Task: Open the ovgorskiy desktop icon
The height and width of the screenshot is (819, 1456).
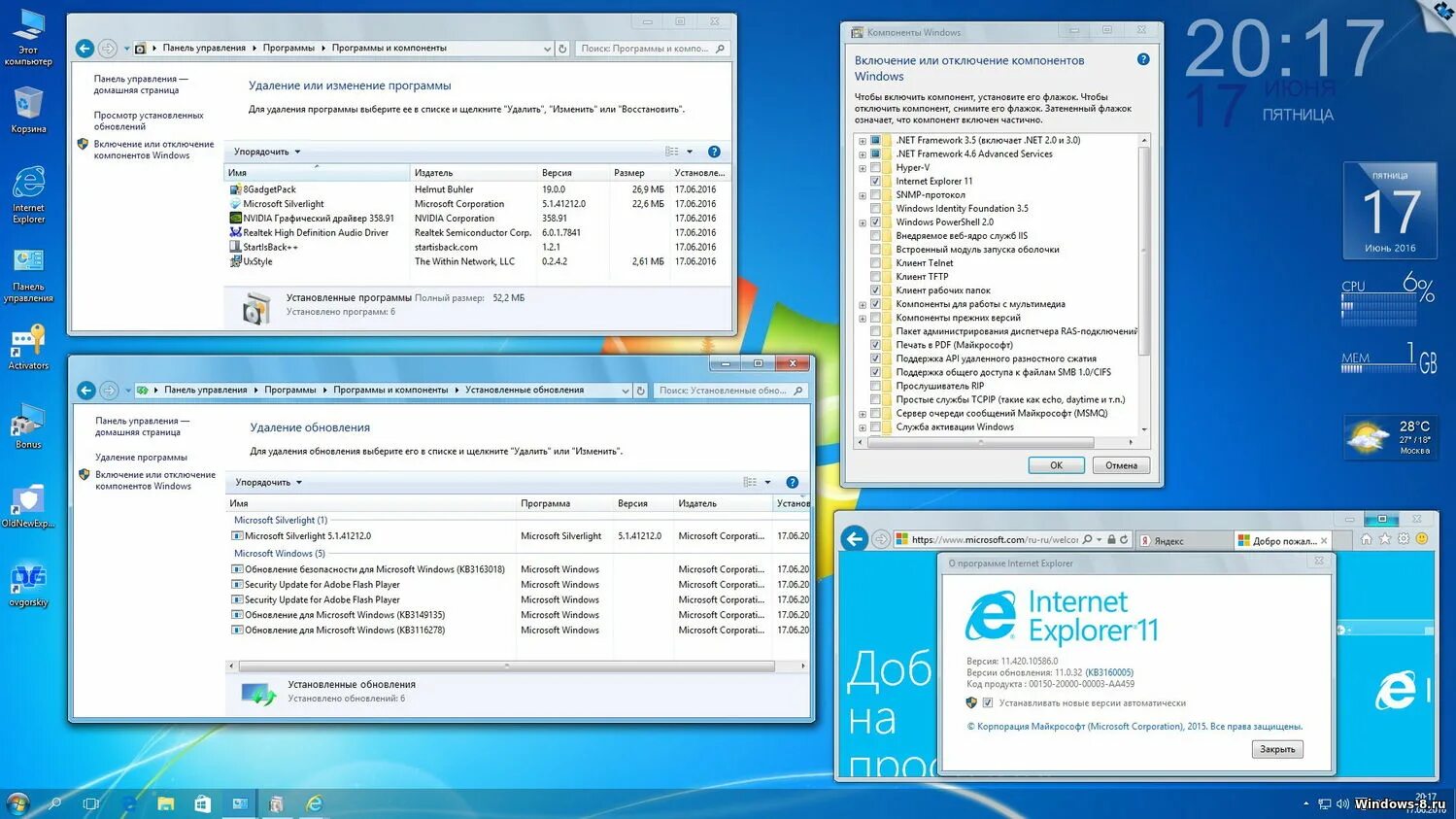Action: 28,585
